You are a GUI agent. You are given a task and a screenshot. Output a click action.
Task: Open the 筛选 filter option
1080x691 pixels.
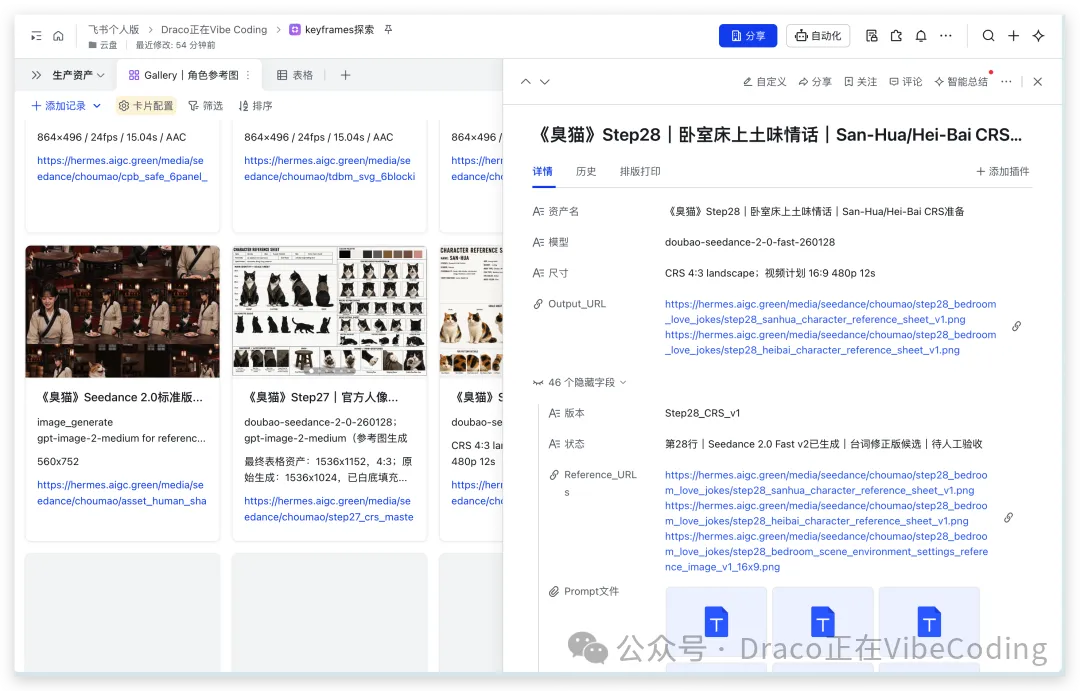[205, 105]
